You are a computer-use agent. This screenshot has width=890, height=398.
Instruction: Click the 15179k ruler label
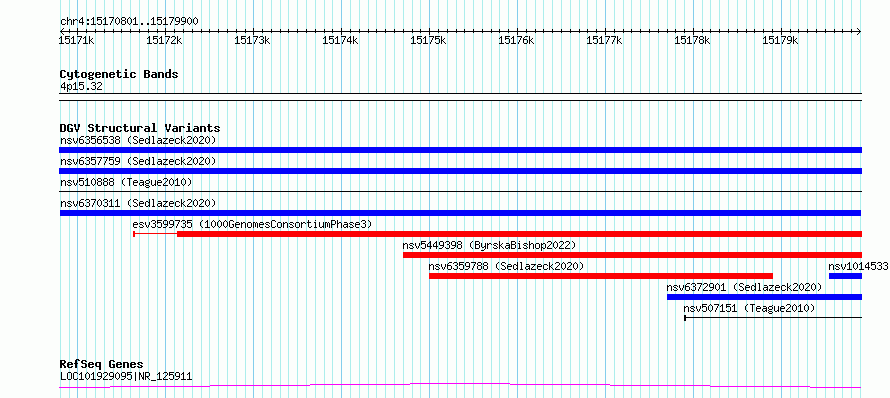[x=780, y=40]
